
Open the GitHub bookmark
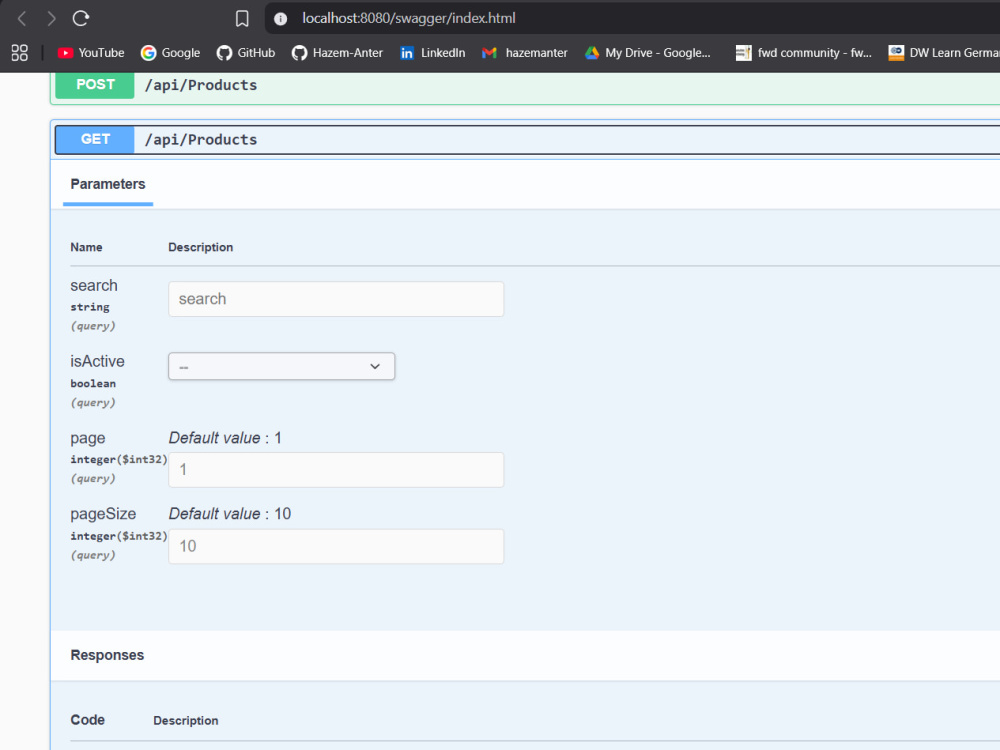[x=246, y=53]
